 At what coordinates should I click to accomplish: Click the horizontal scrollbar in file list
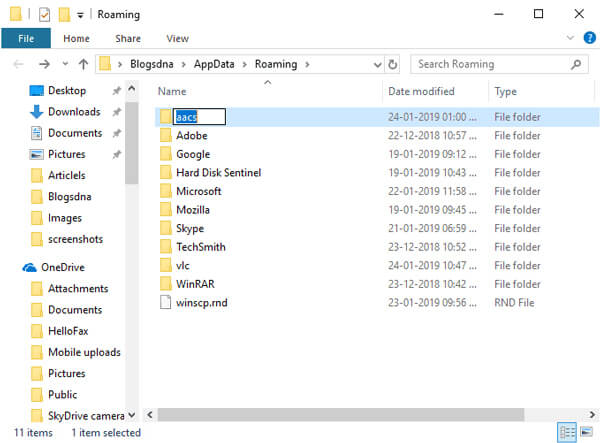coord(350,413)
